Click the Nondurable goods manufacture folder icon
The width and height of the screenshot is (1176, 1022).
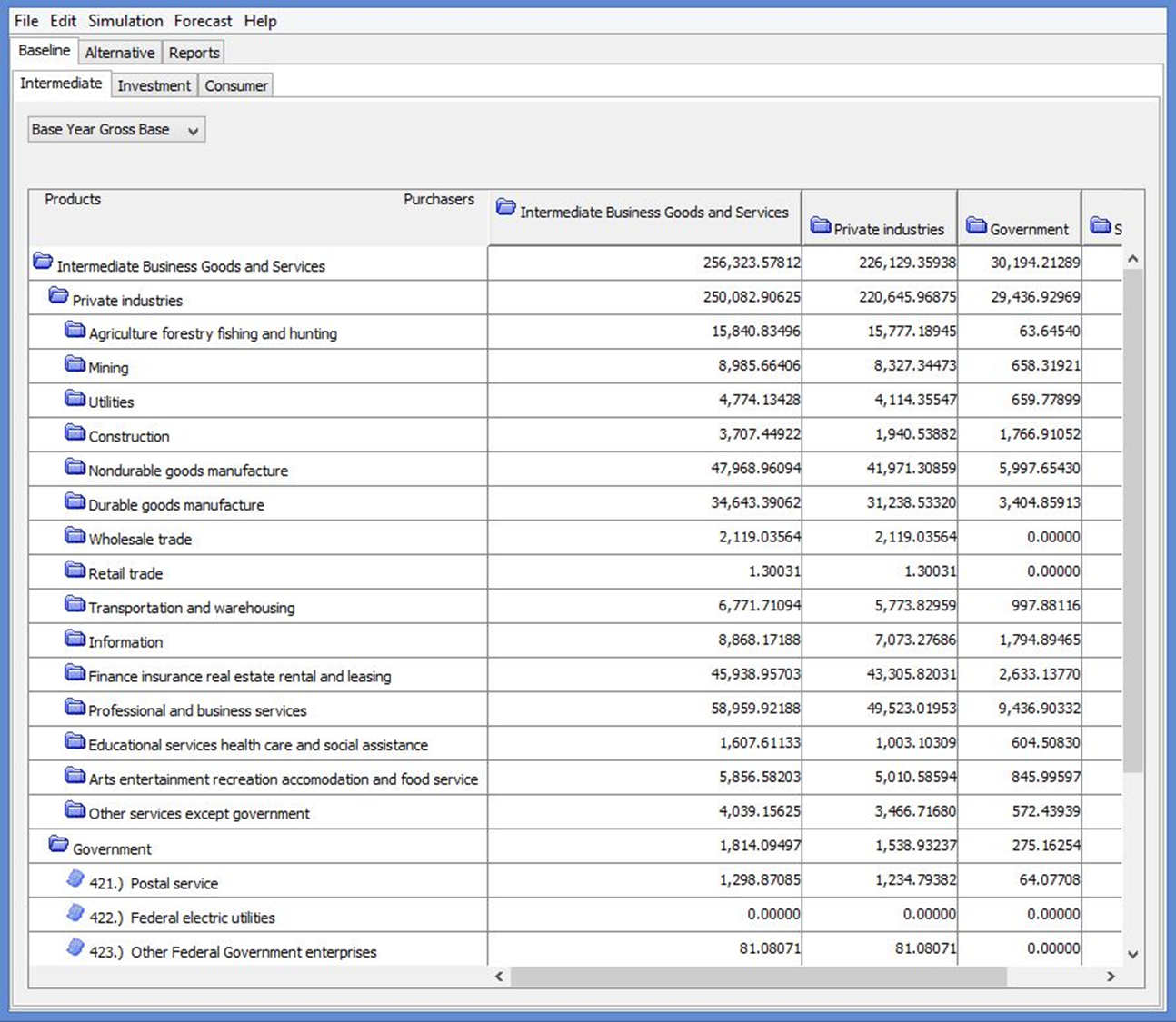[x=75, y=467]
